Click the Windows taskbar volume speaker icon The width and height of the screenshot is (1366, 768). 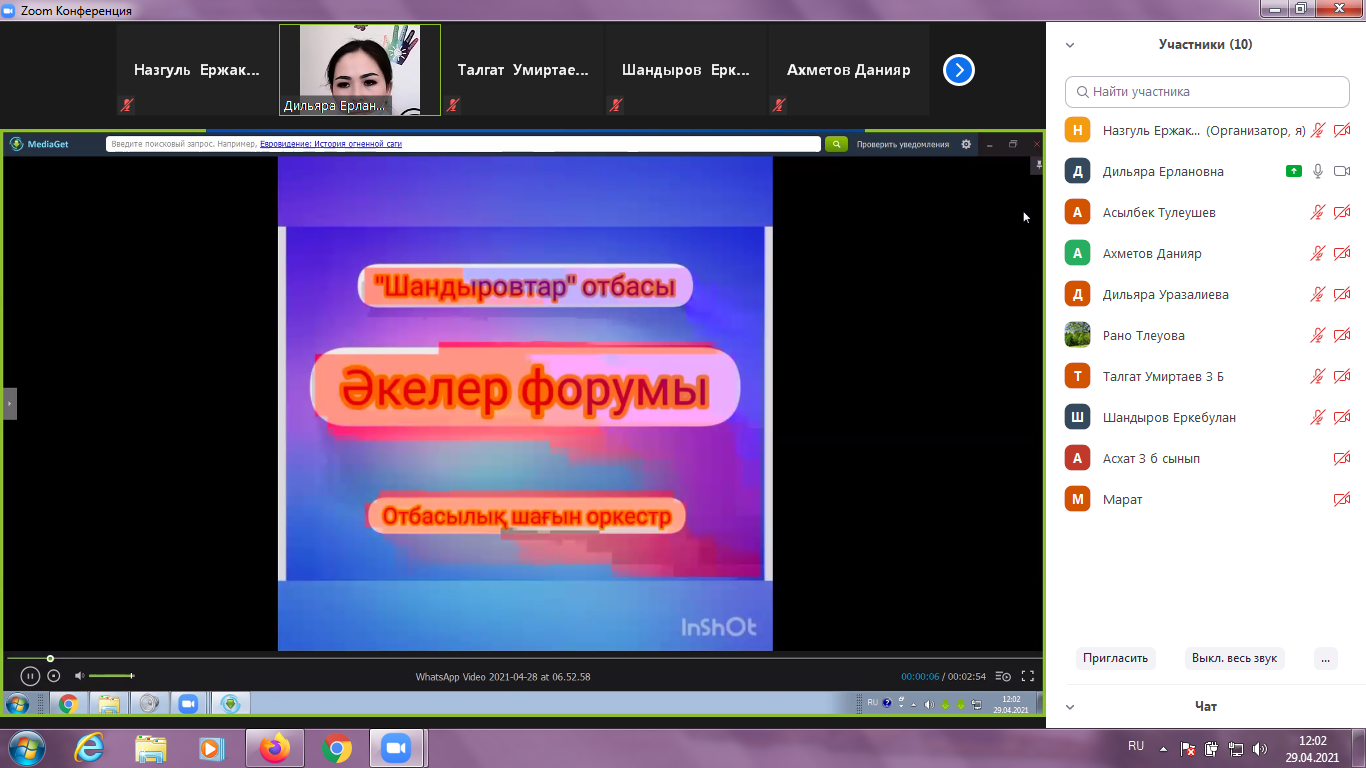pyautogui.click(x=1261, y=748)
